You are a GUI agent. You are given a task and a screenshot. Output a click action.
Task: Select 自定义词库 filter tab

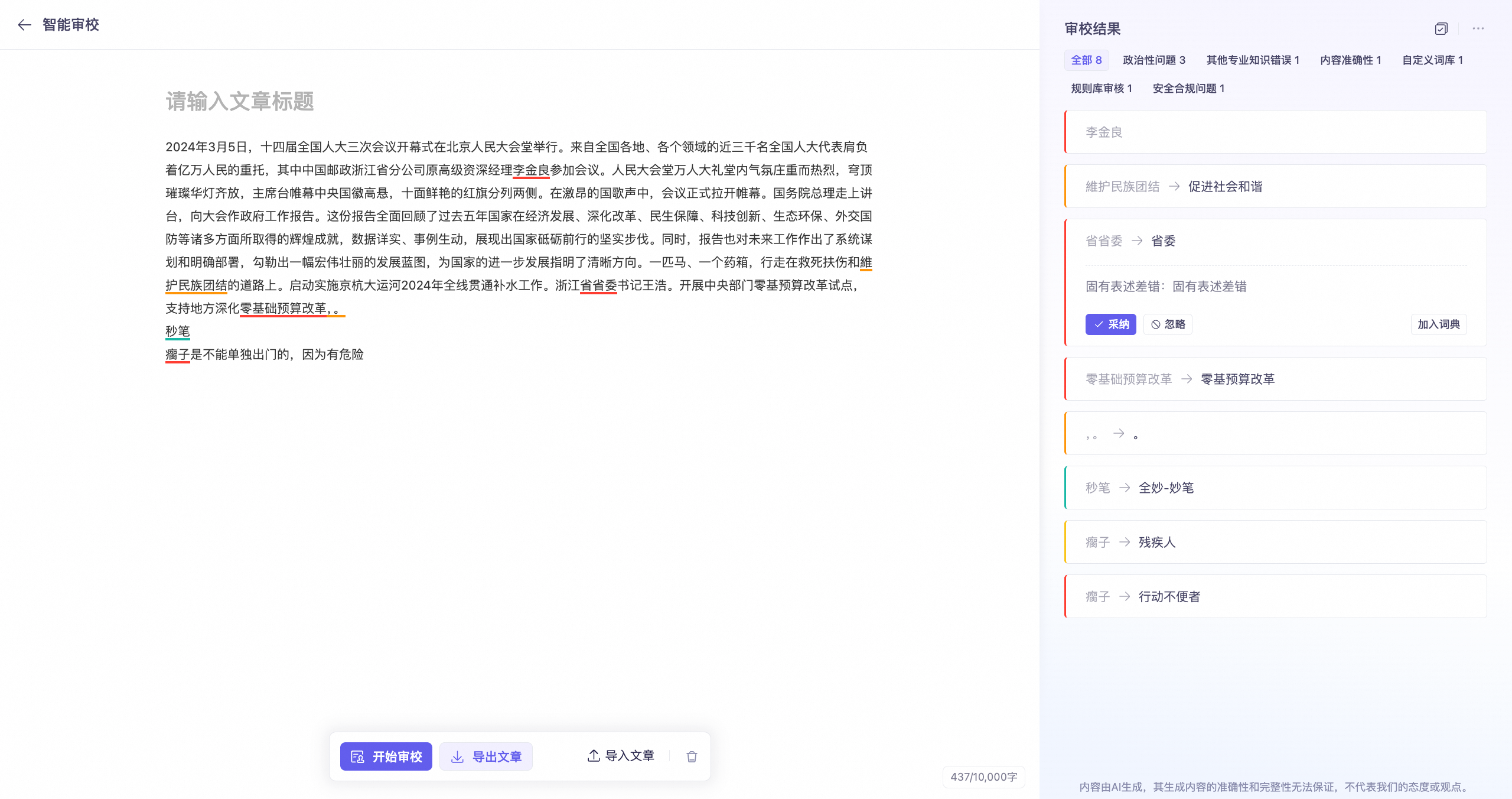point(1432,60)
